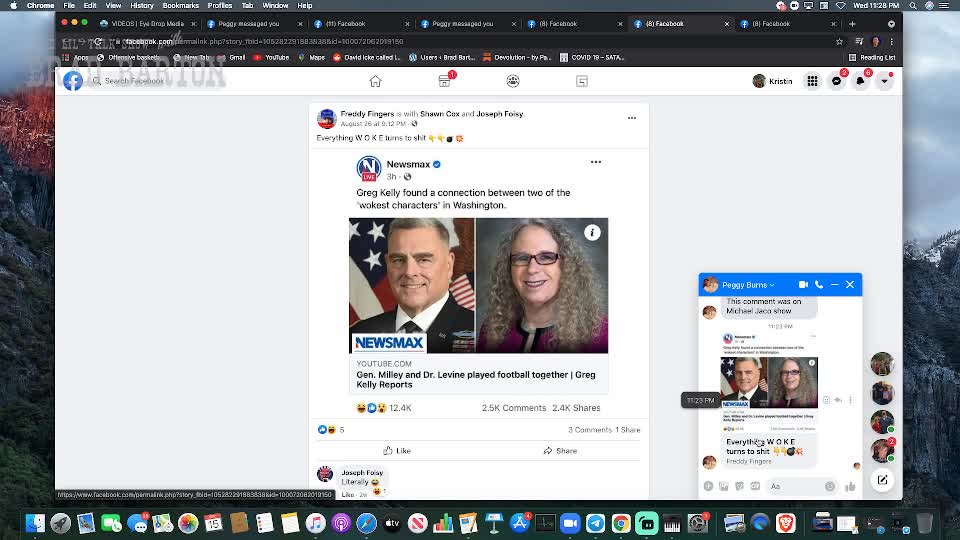Click the Facebook logo
Image resolution: width=960 pixels, height=540 pixels.
point(73,81)
